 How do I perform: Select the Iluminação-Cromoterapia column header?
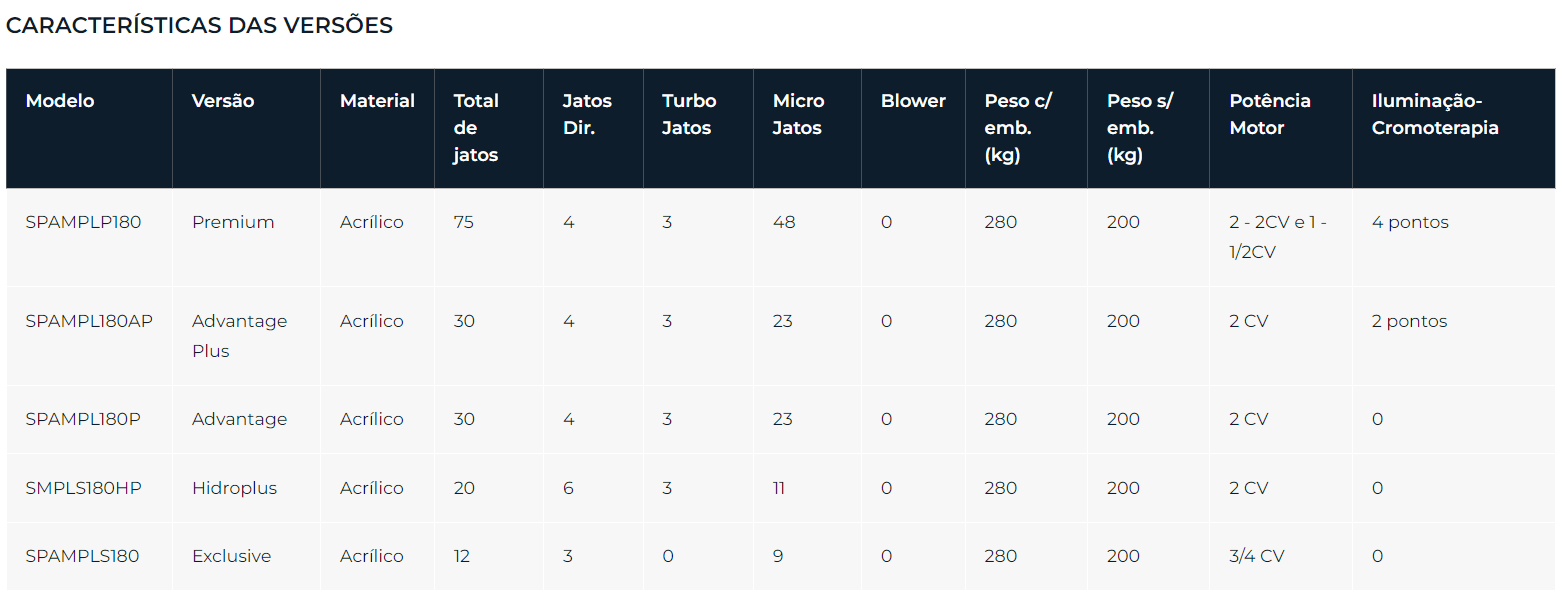click(x=1453, y=128)
